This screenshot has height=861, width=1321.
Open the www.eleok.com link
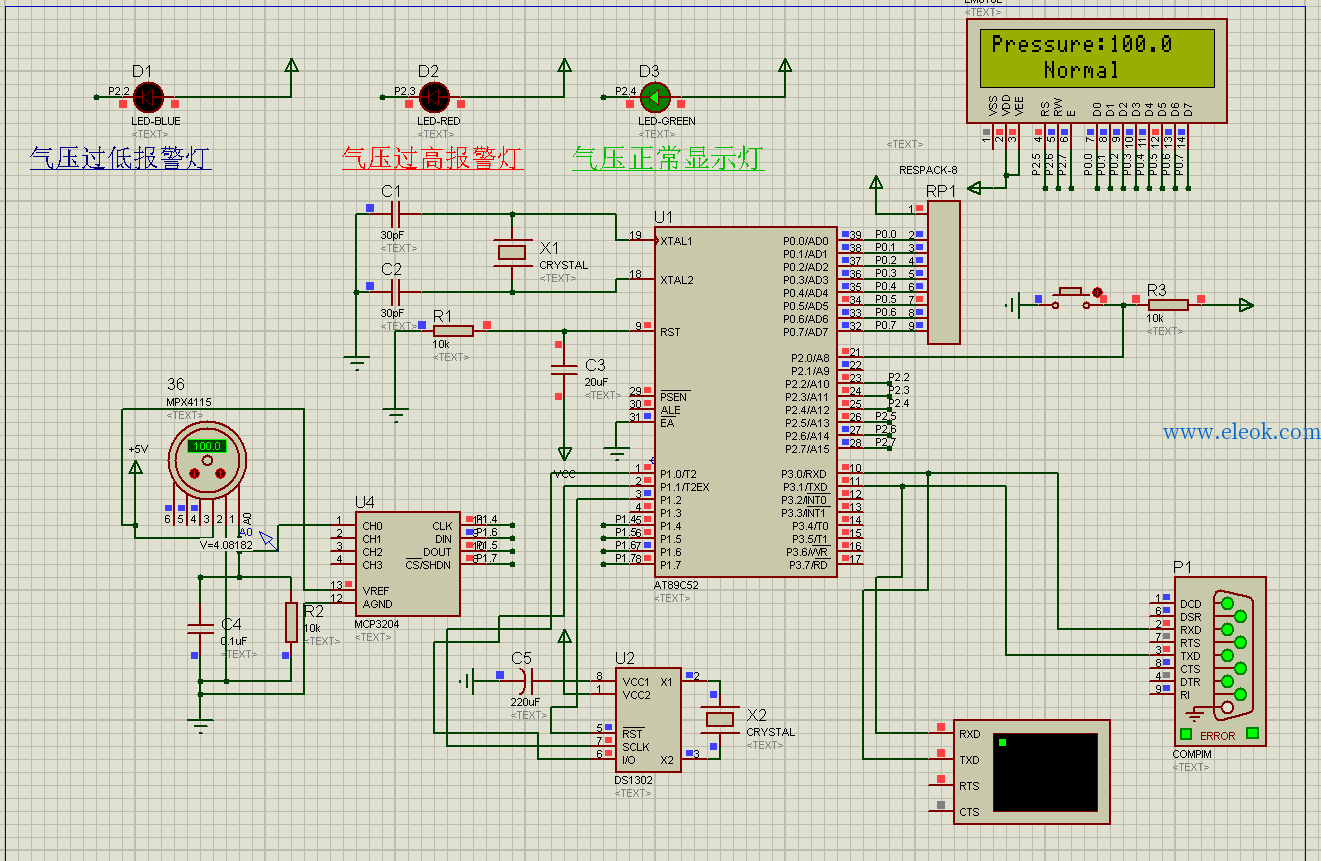click(x=1241, y=432)
